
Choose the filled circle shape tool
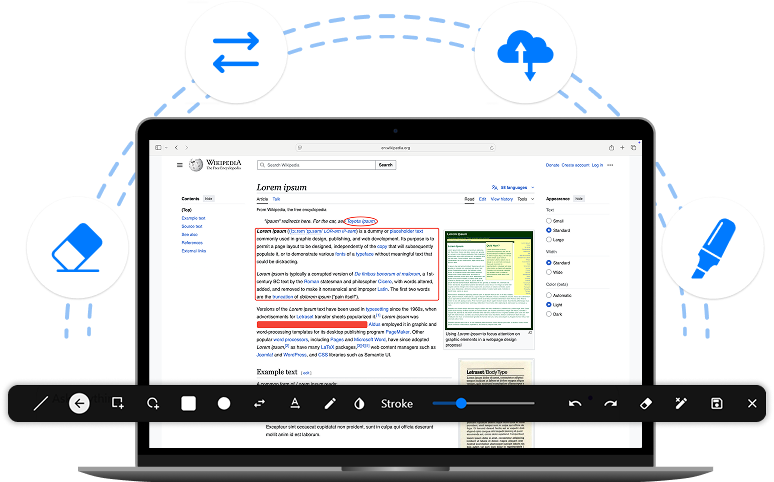click(x=224, y=404)
